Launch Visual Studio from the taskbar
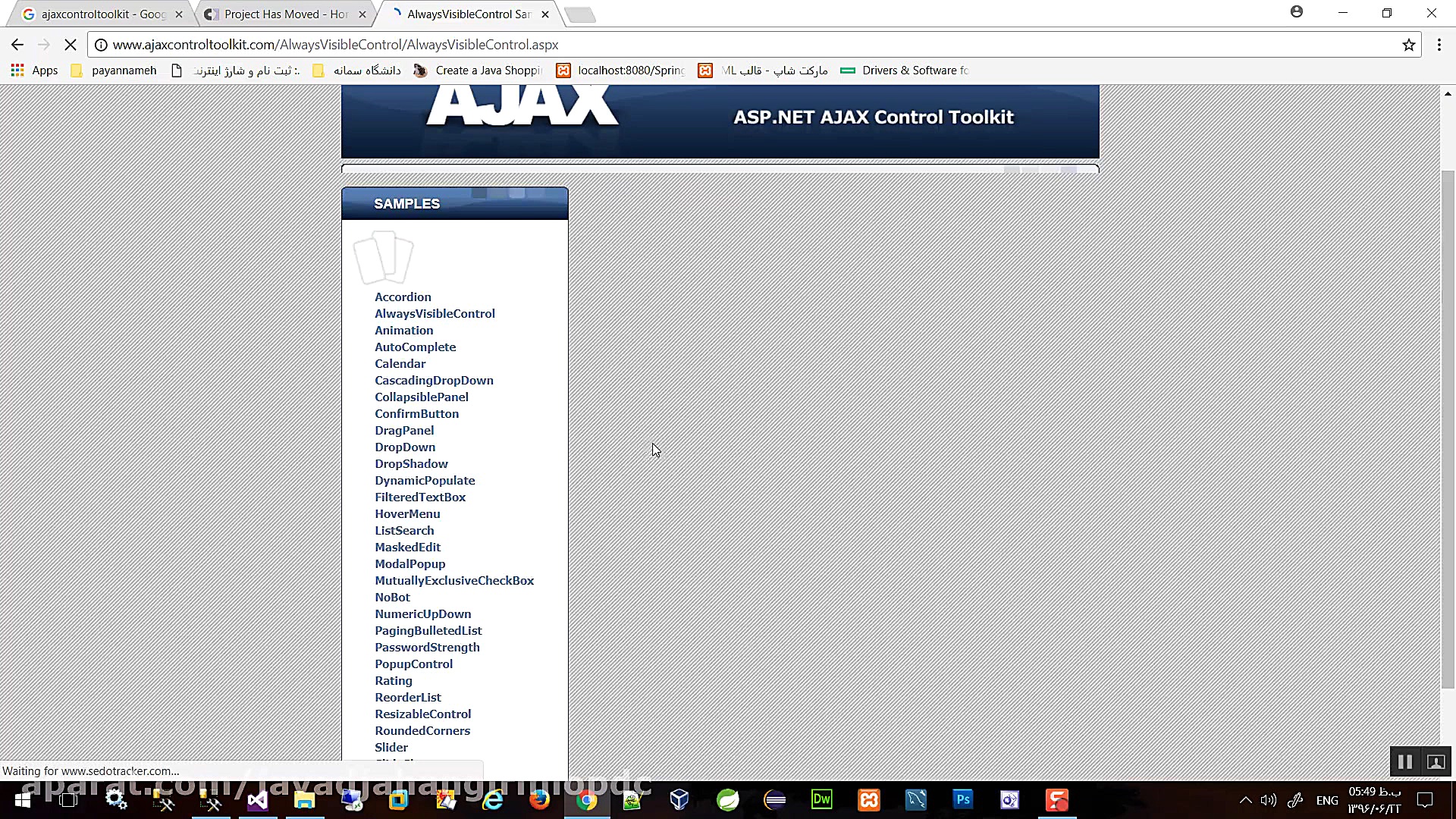Screen dimensions: 1456x819 click(258, 799)
